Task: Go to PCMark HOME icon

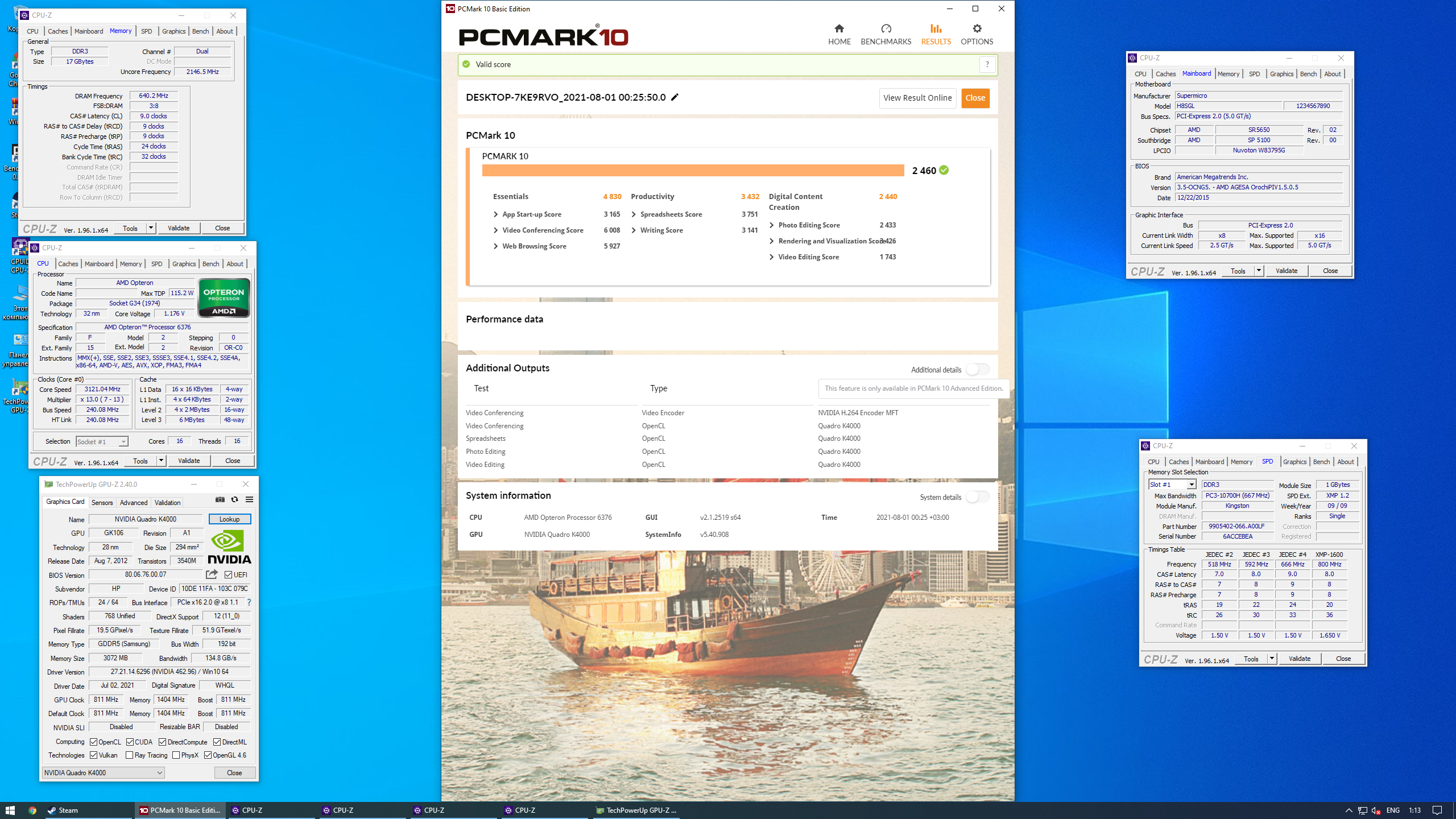Action: click(839, 28)
